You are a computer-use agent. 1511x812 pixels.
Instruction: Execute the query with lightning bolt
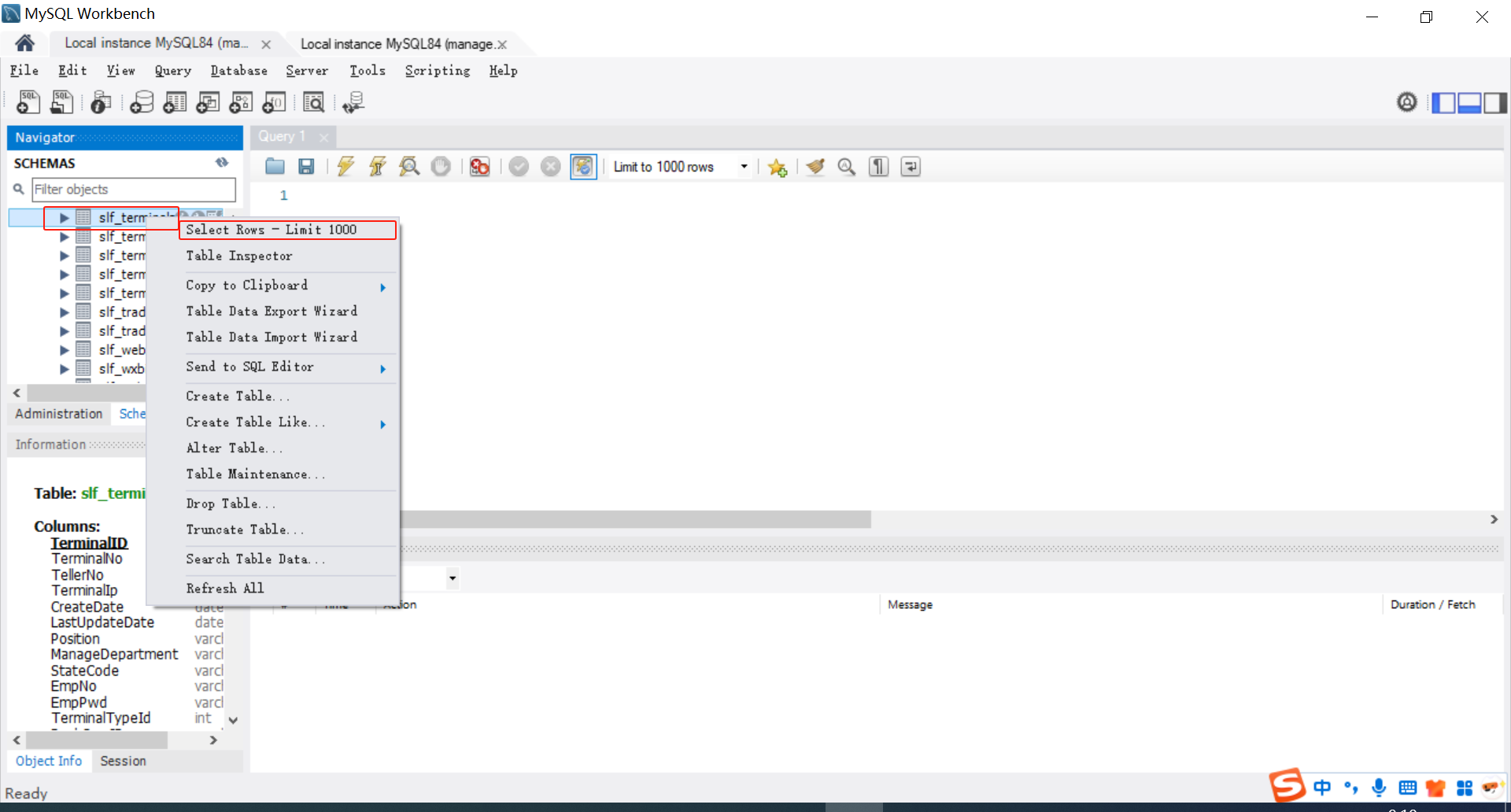click(x=345, y=167)
